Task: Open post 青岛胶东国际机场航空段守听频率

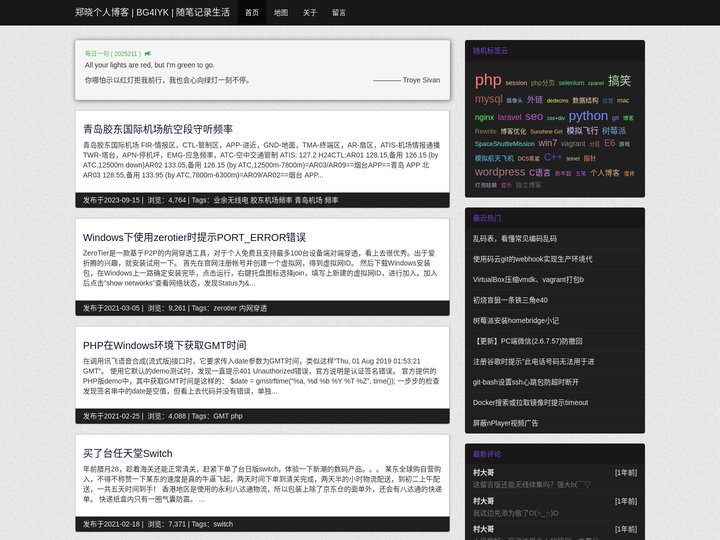Action: [x=158, y=129]
